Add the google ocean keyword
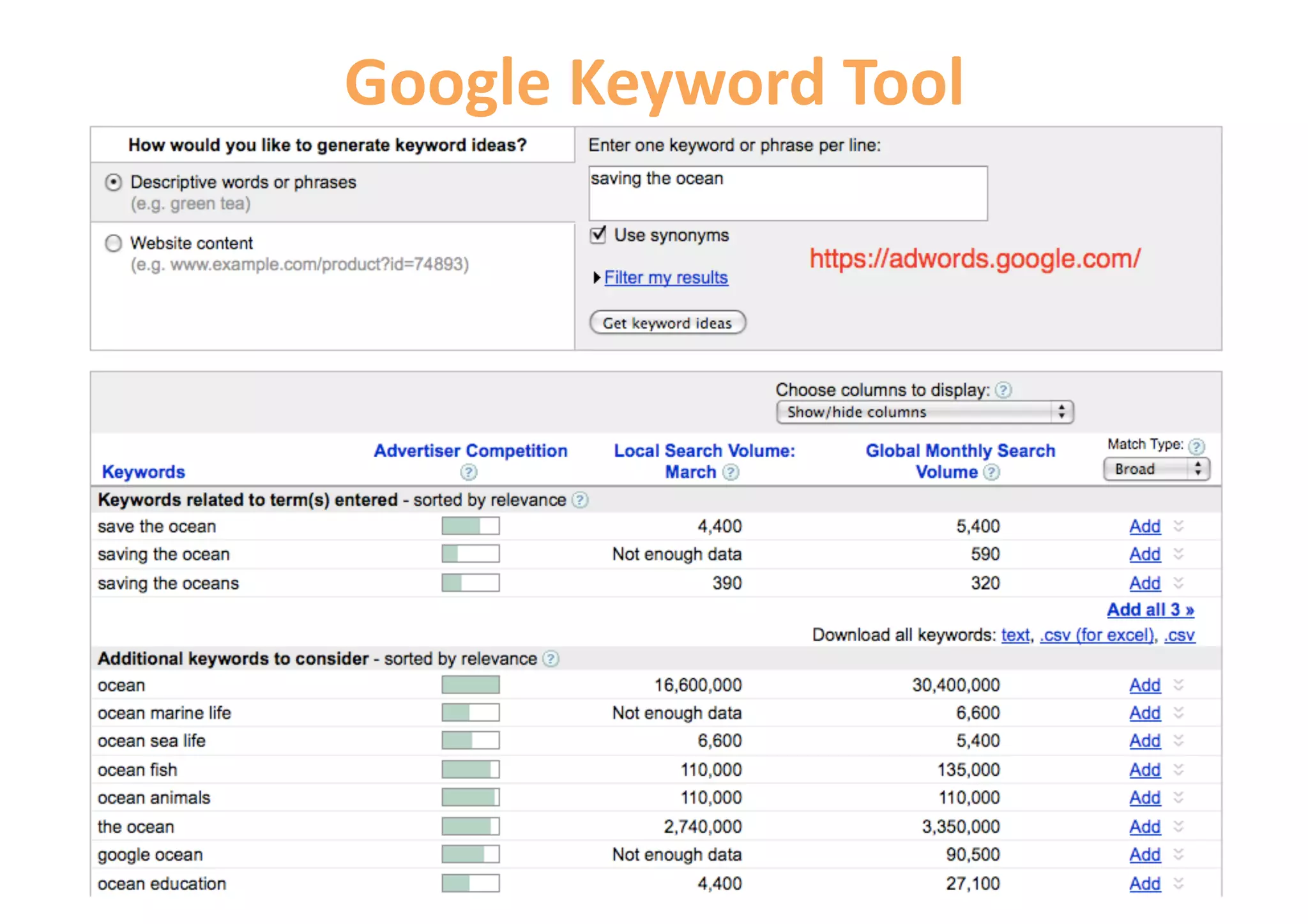The width and height of the screenshot is (1308, 924). 1144,854
